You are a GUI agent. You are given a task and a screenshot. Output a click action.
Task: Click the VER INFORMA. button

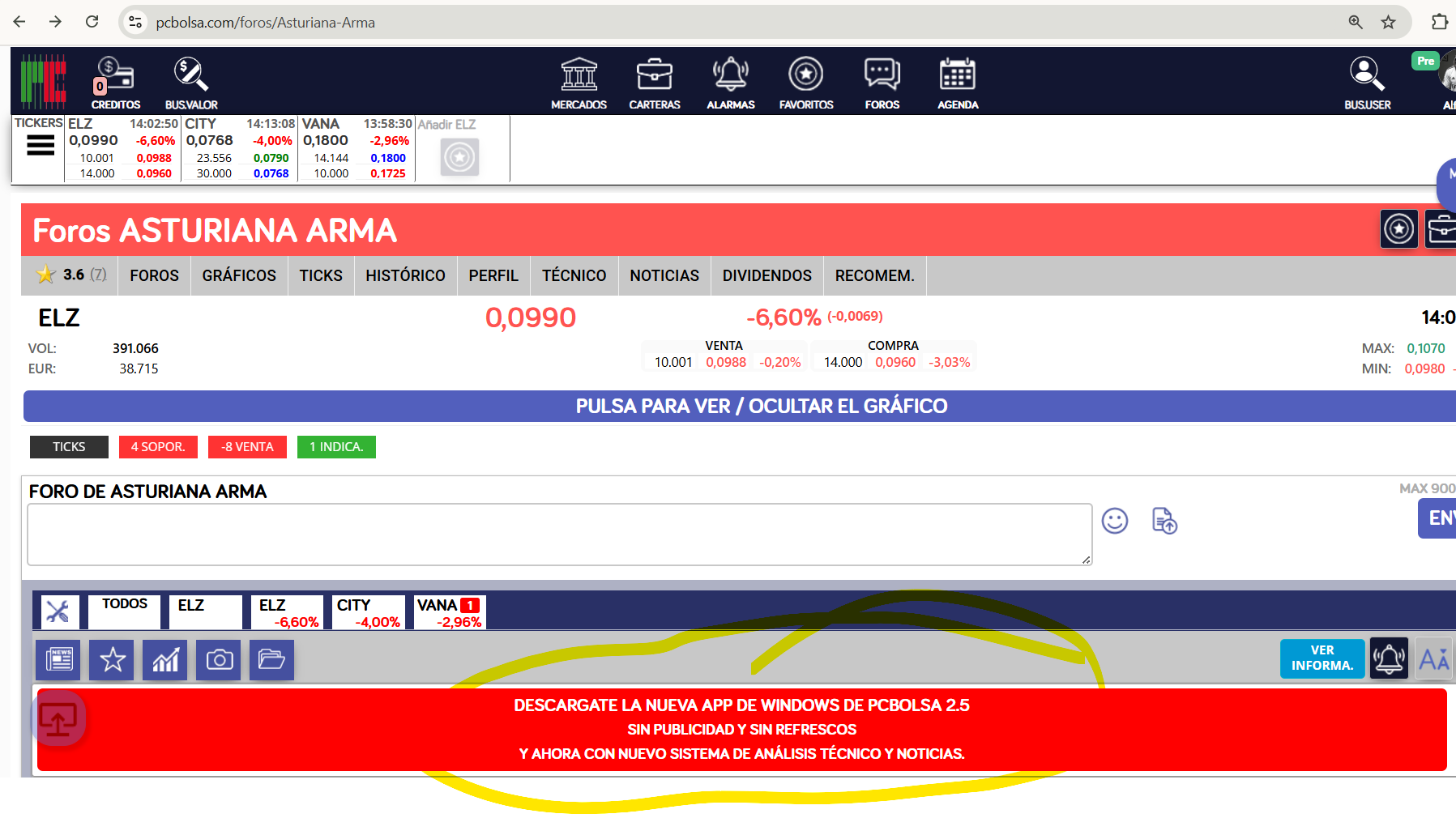pos(1322,658)
